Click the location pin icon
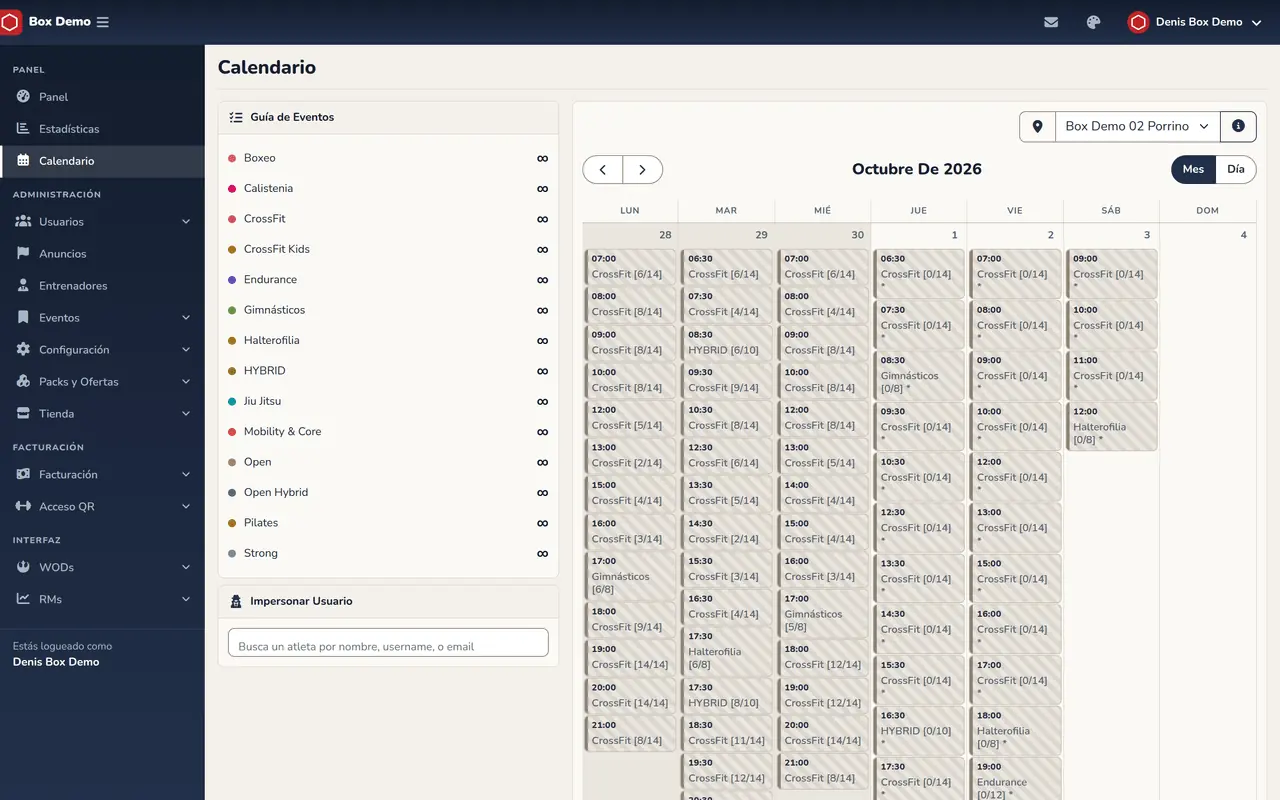This screenshot has height=800, width=1280. (x=1037, y=126)
